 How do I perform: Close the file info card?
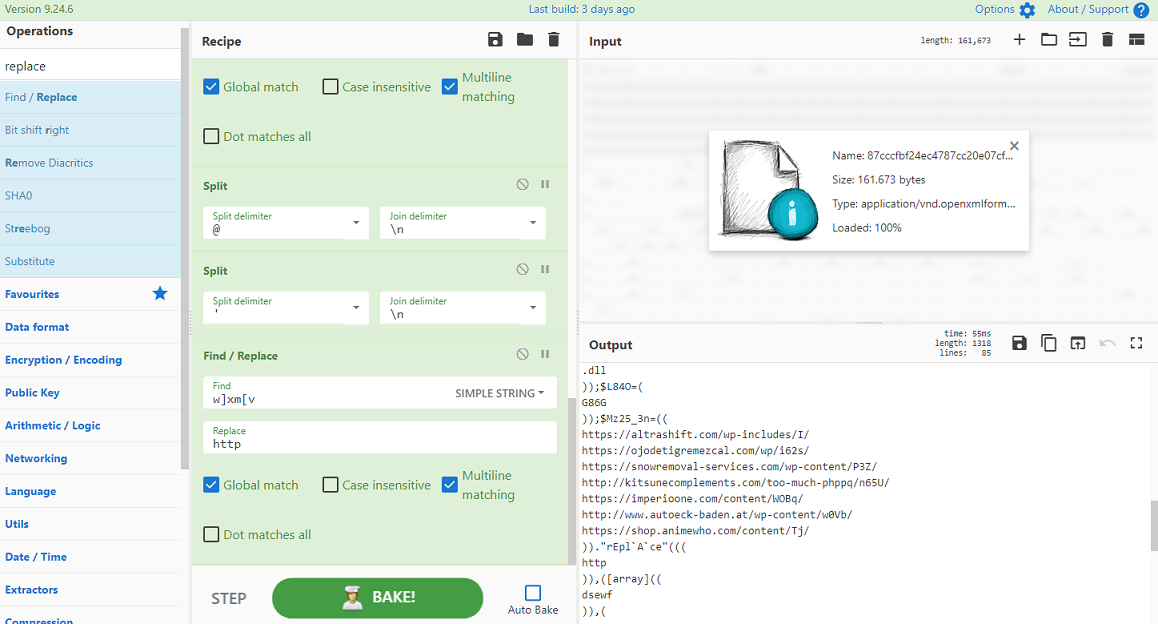[x=1014, y=145]
